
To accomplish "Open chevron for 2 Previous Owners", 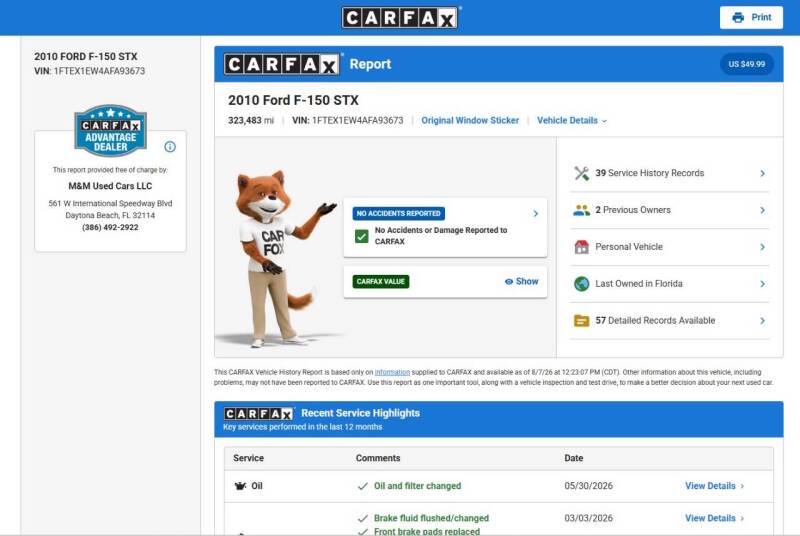I will click(762, 210).
